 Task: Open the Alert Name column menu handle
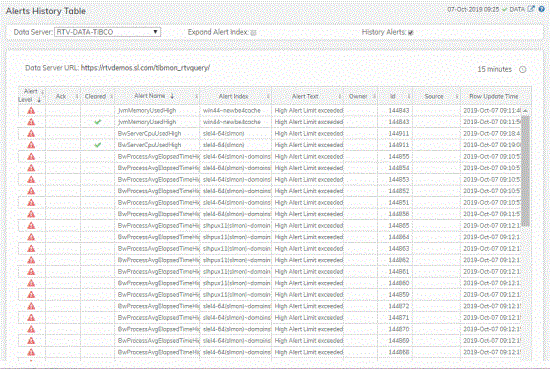pos(196,96)
